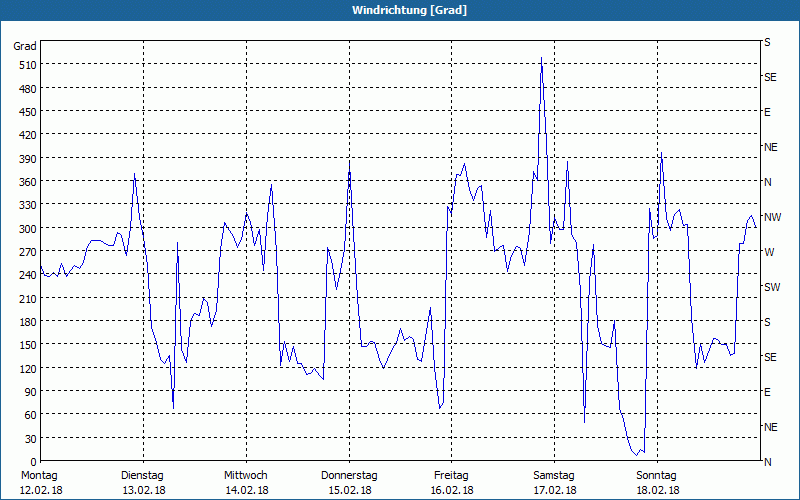Click the 390 value on the left axis
The image size is (800, 500).
28,159
